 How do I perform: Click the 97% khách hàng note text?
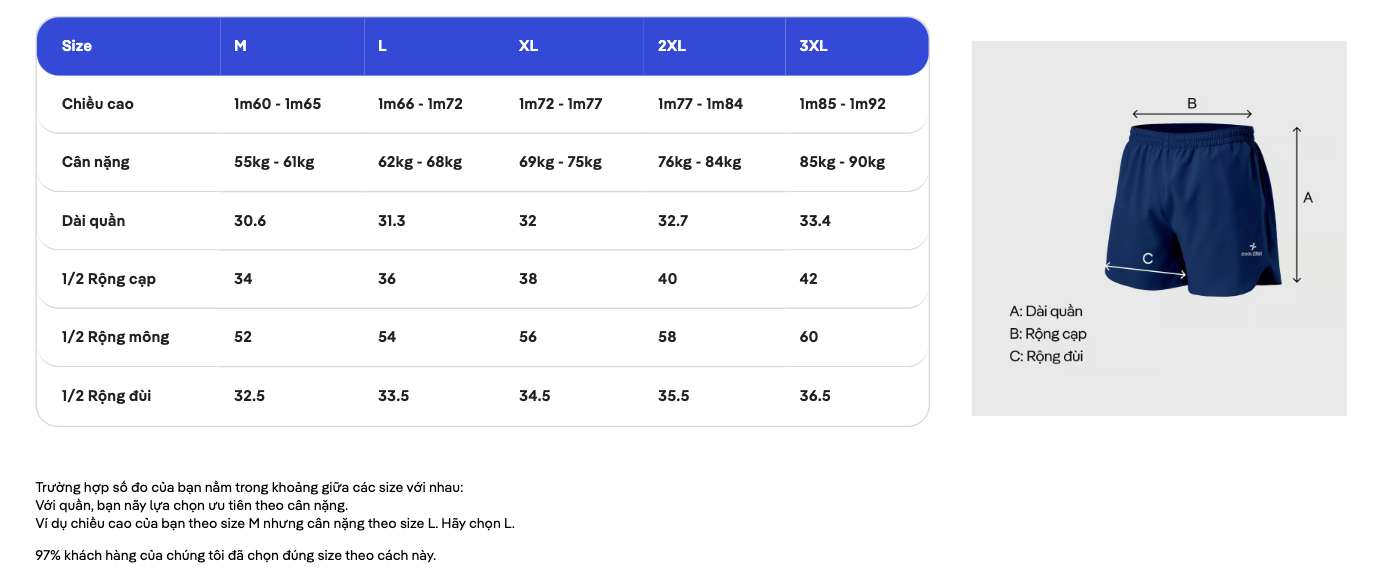coord(236,556)
